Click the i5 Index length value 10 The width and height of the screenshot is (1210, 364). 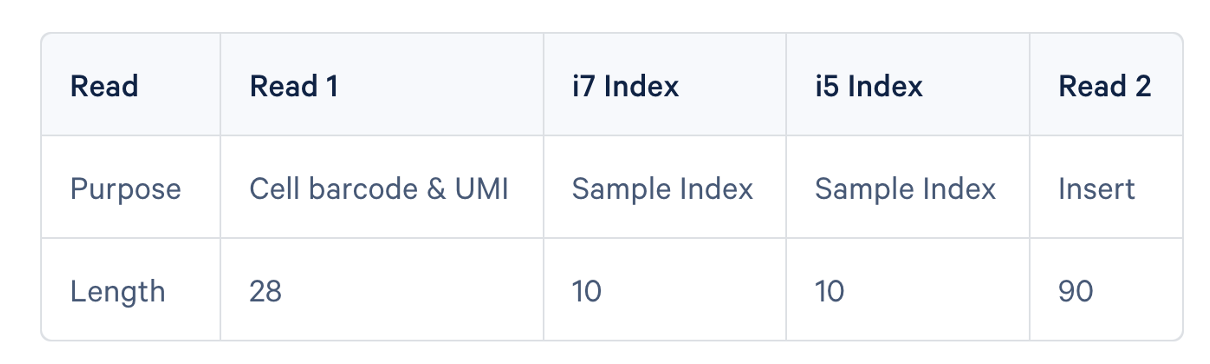(829, 292)
